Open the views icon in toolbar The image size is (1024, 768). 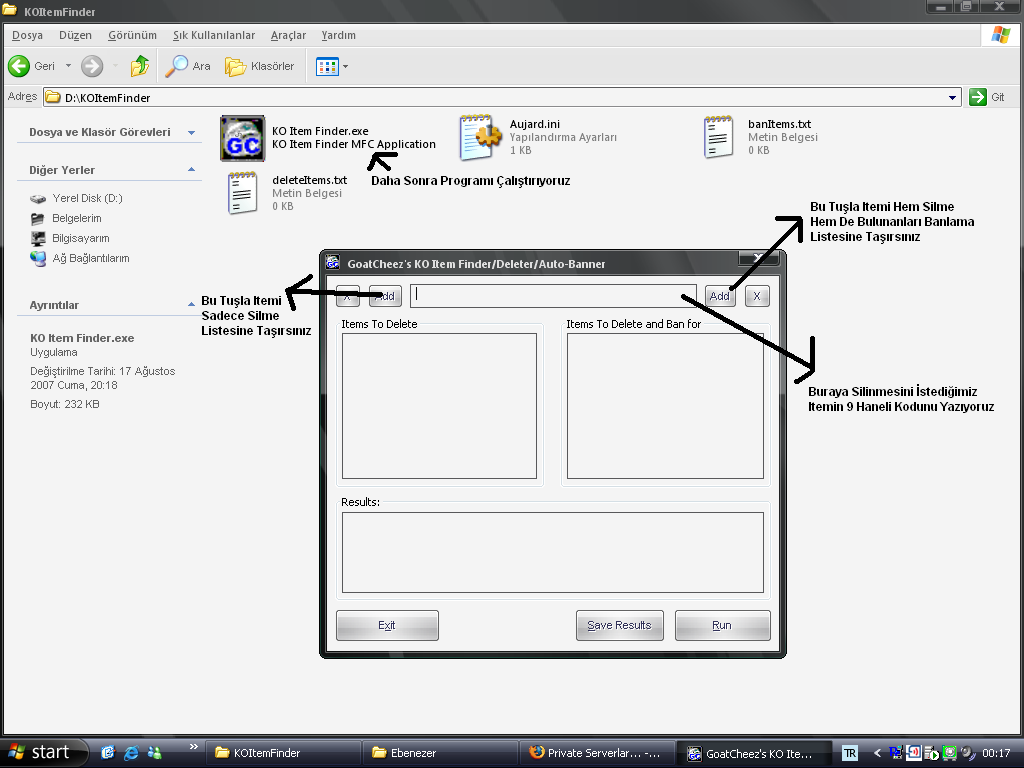(x=327, y=66)
